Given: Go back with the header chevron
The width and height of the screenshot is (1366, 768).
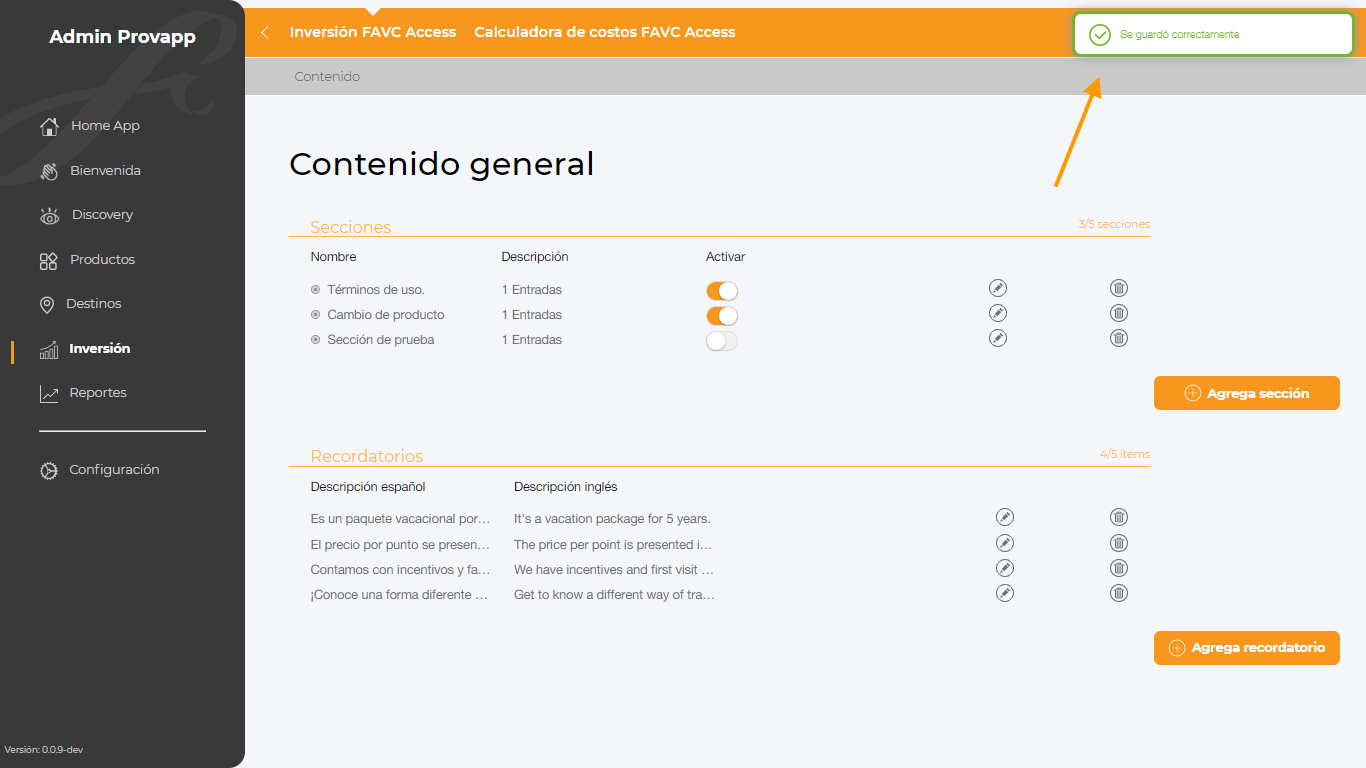Looking at the screenshot, I should [x=265, y=33].
